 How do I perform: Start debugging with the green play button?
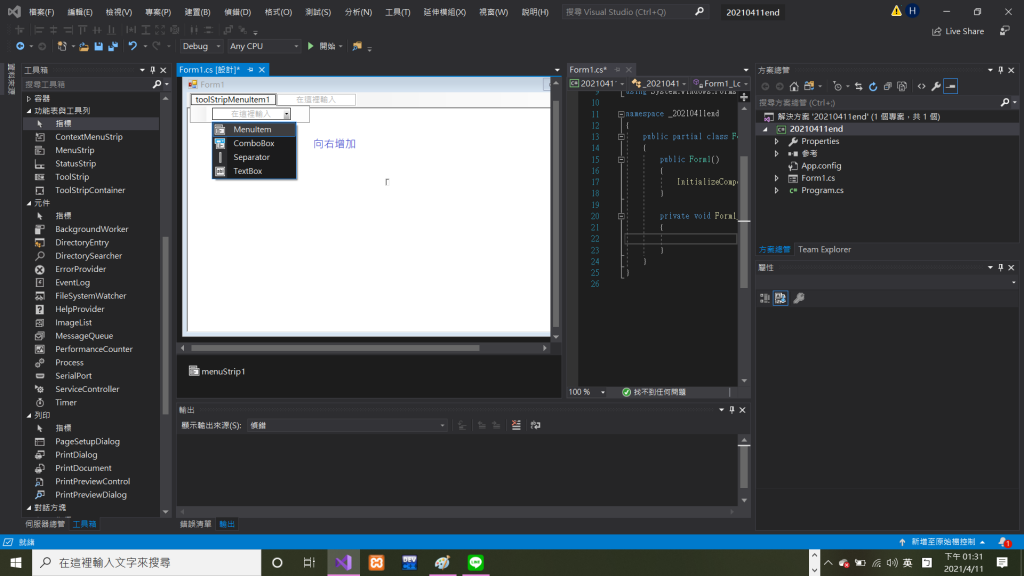[311, 46]
